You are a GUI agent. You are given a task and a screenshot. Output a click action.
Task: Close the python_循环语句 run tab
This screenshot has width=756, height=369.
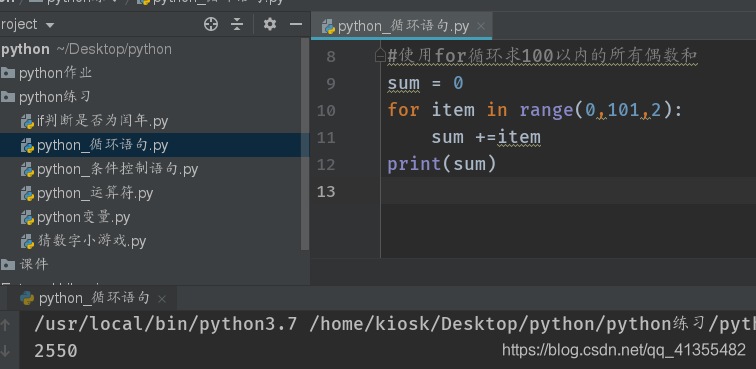162,299
